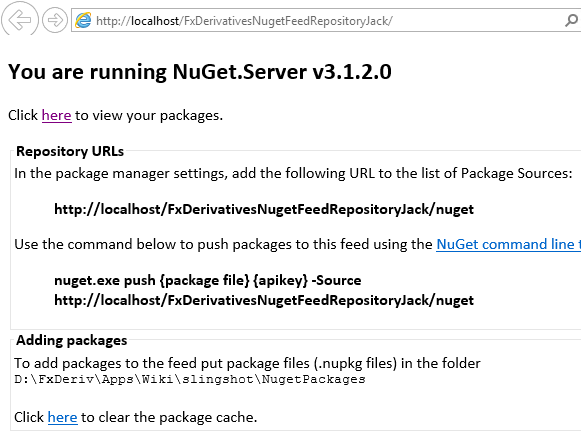The image size is (581, 435).
Task: Click the D:\FxDeriv NugetPackages folder path
Action: [190, 379]
